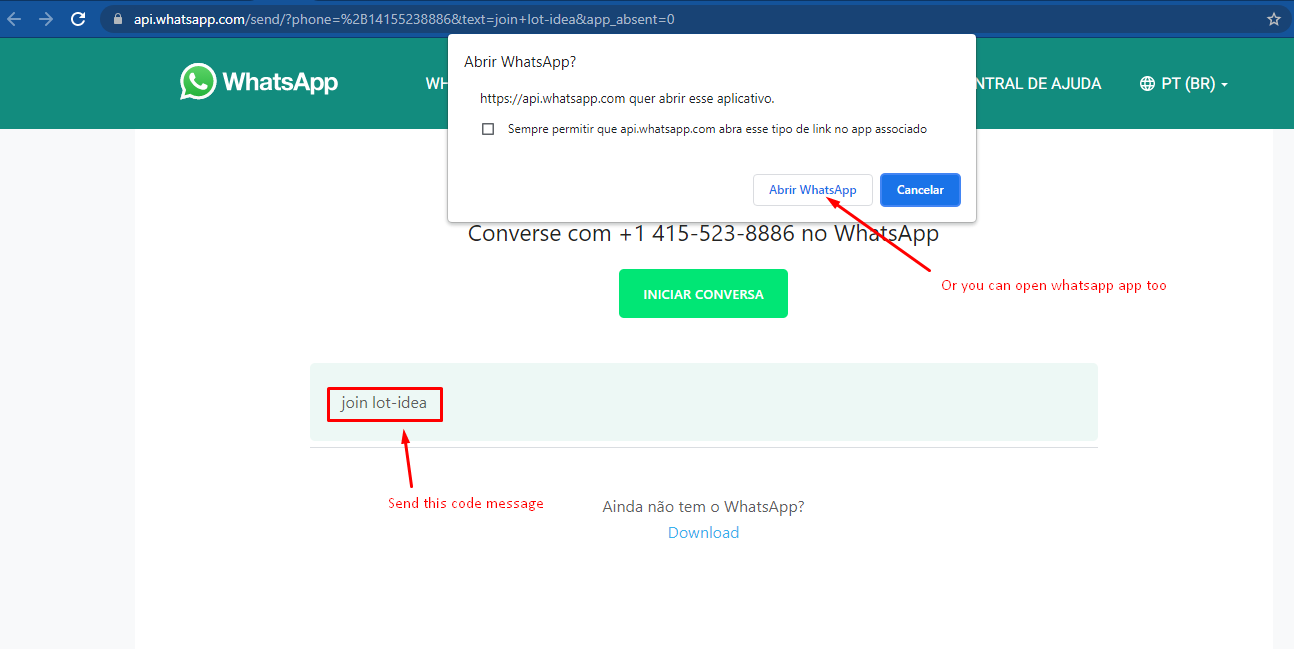The height and width of the screenshot is (649, 1294).
Task: Bookmark this page with star icon
Action: tap(1273, 19)
